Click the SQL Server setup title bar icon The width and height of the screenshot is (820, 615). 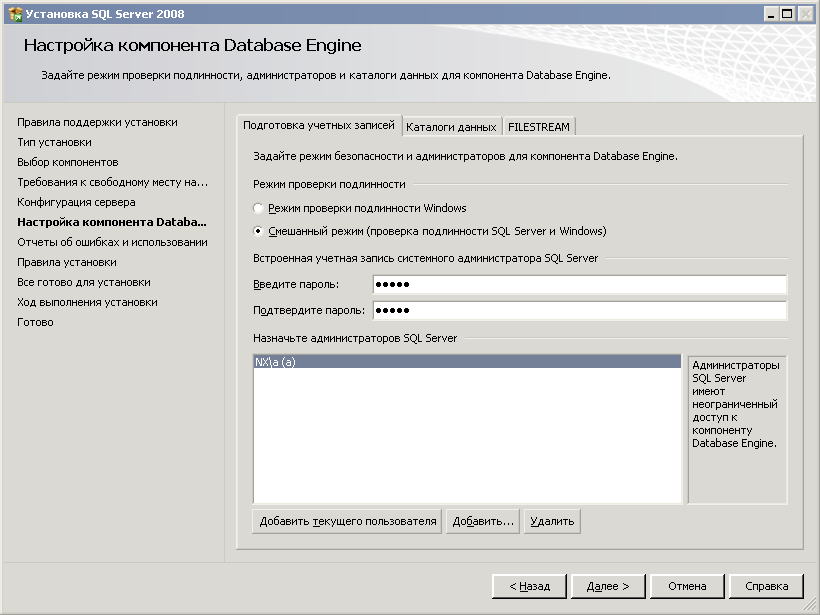tap(15, 14)
